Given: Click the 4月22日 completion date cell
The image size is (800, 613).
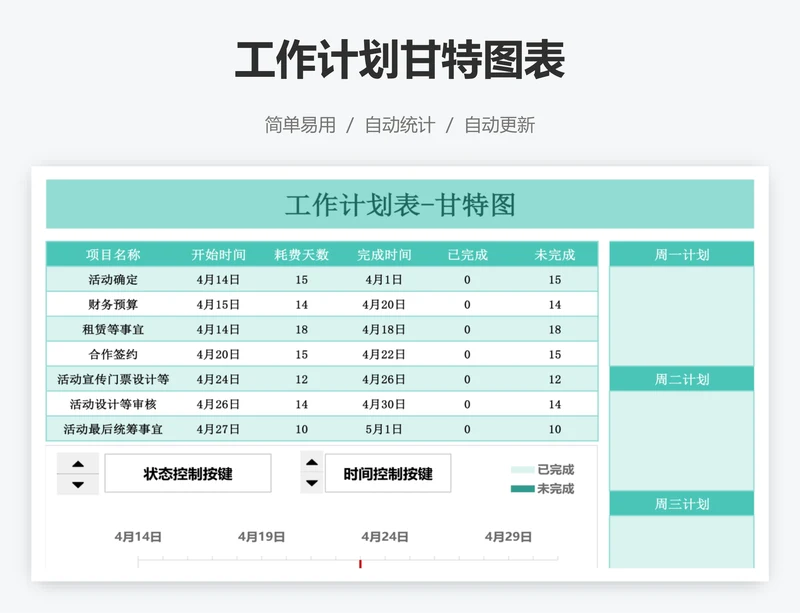Looking at the screenshot, I should (x=384, y=354).
